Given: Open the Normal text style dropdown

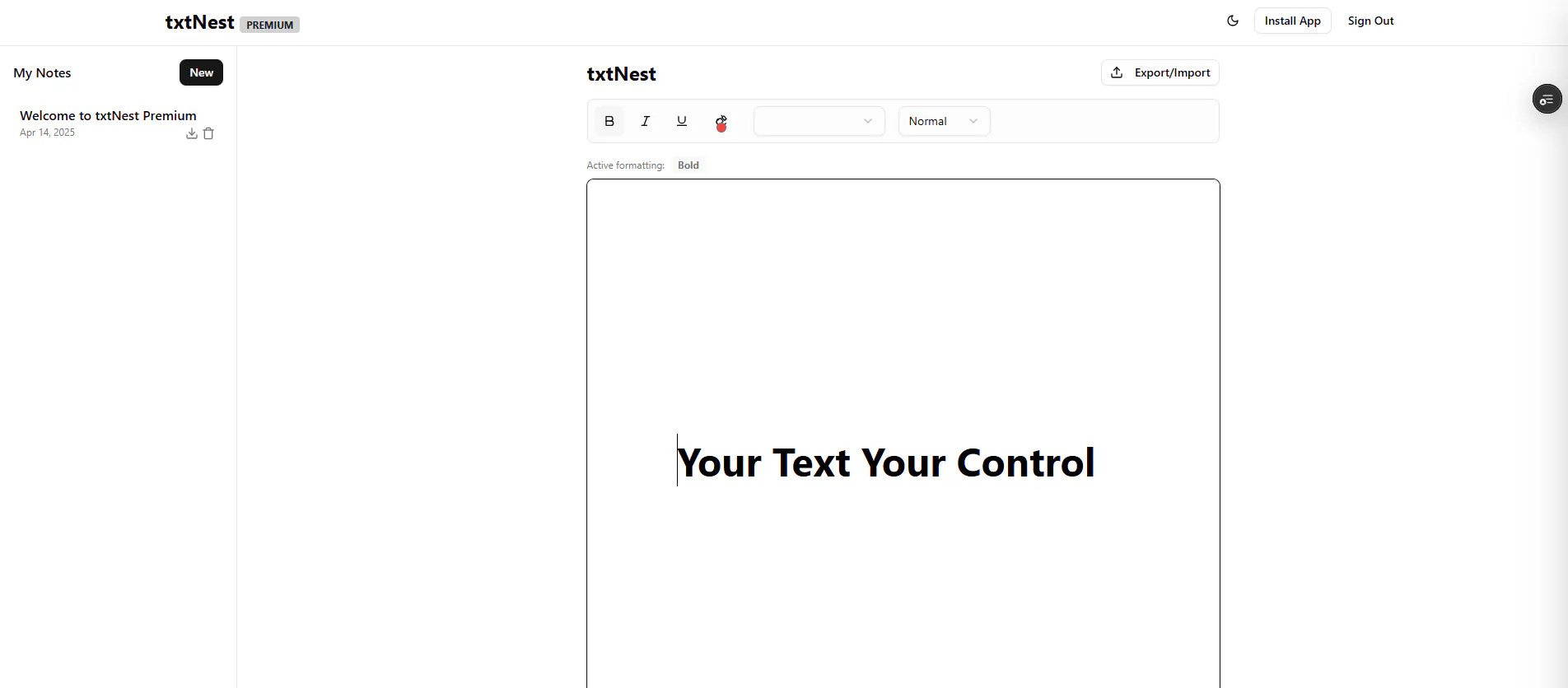Looking at the screenshot, I should pyautogui.click(x=944, y=121).
